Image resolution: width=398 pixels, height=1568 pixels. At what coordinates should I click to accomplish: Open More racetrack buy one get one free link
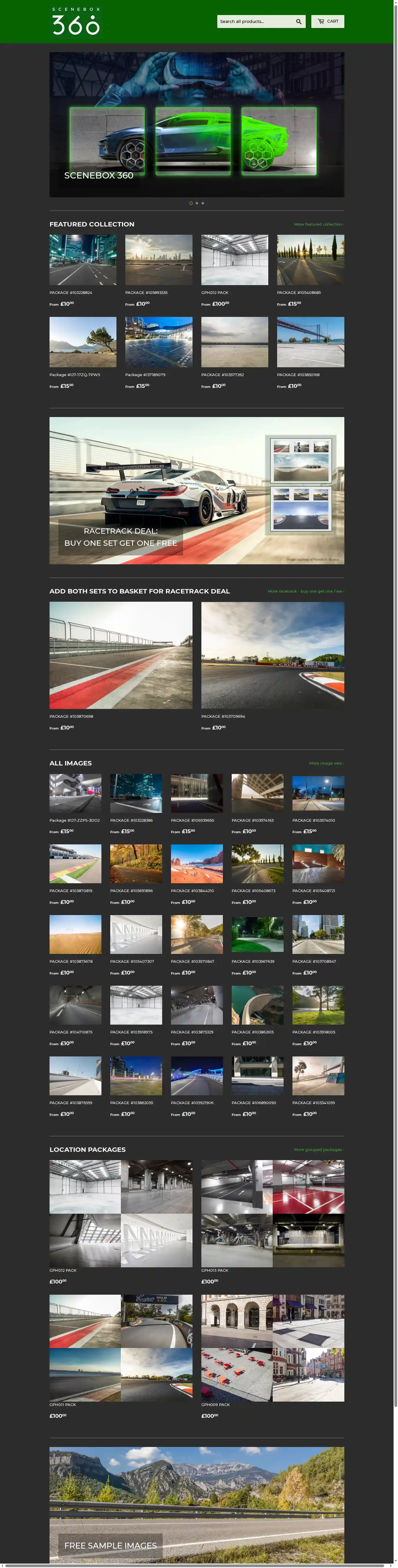(x=305, y=591)
